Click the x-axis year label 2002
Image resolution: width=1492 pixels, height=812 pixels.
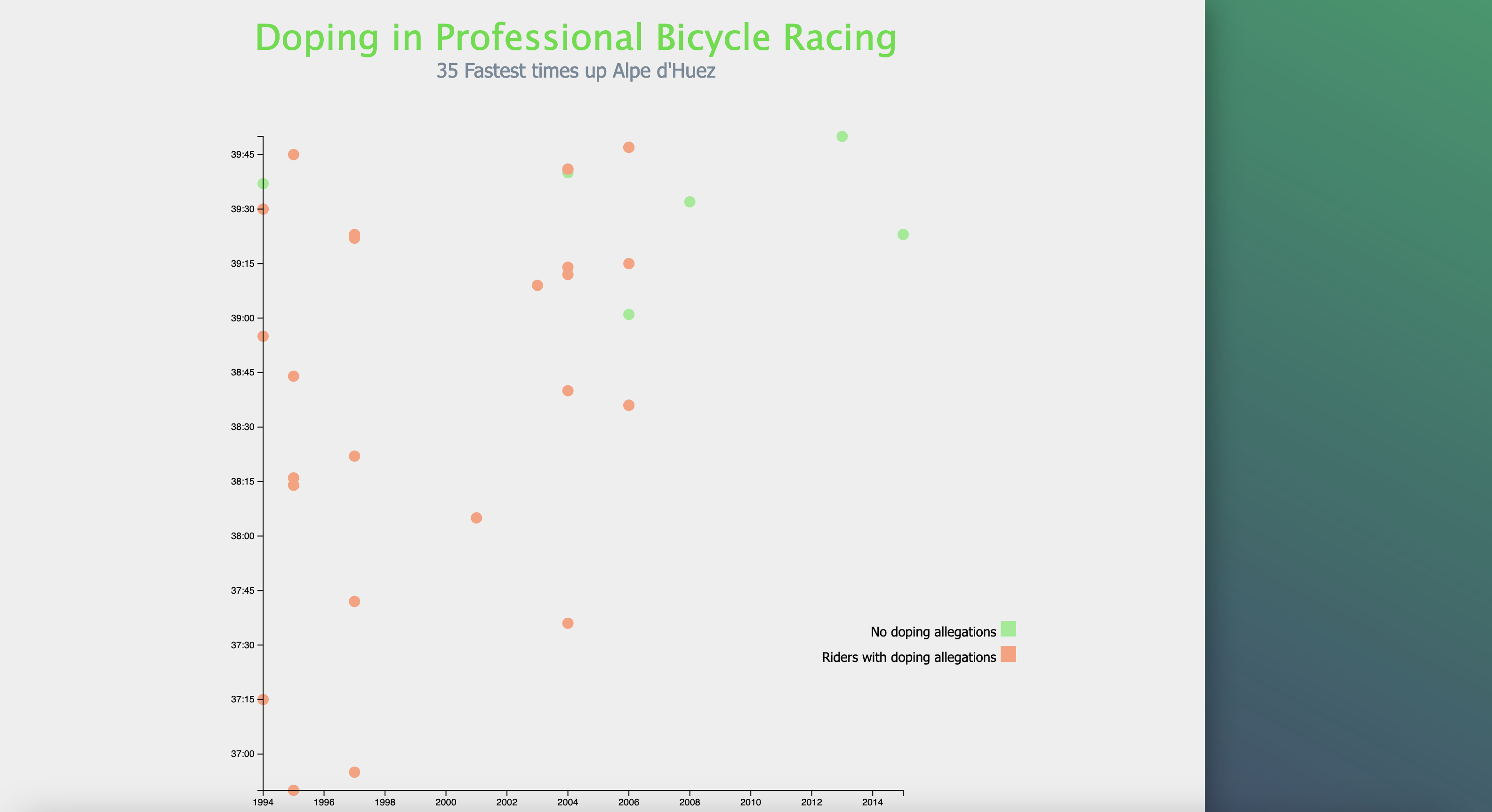pos(507,802)
